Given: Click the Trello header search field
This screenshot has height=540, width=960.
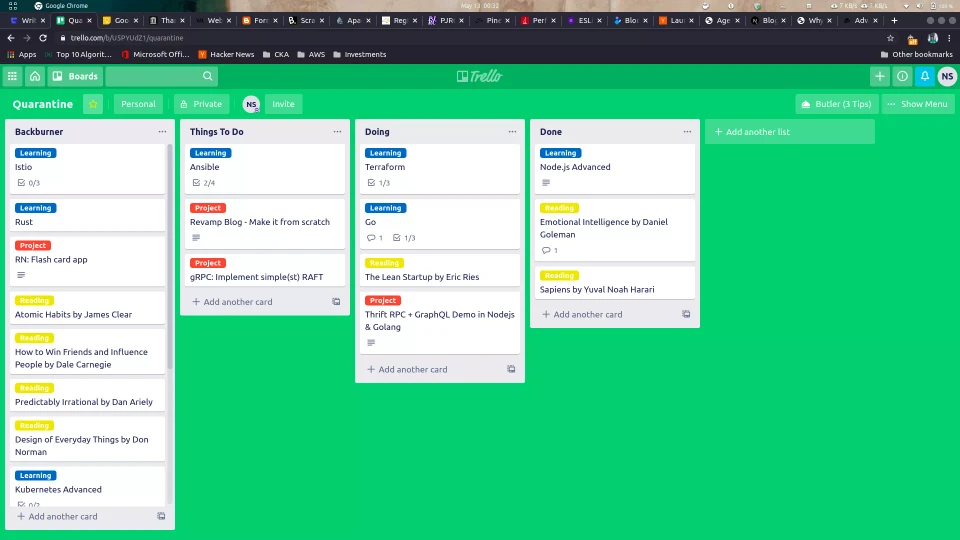Looking at the screenshot, I should tap(162, 77).
